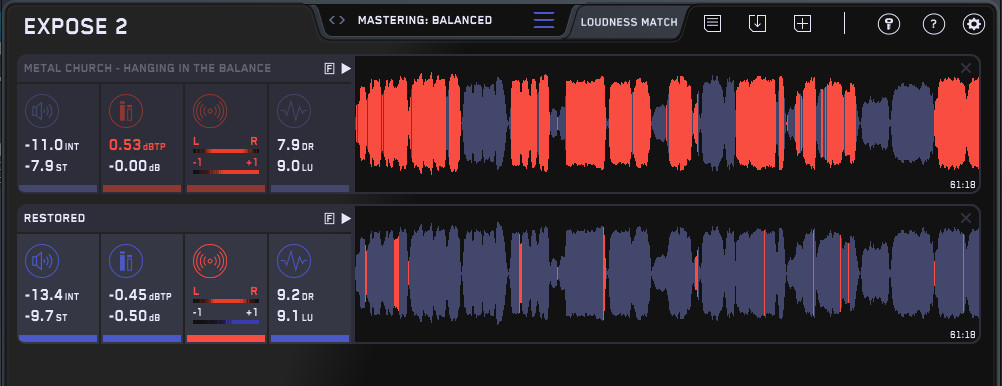Click the -13.4 INT loudness value
1002x386 pixels.
click(x=52, y=296)
